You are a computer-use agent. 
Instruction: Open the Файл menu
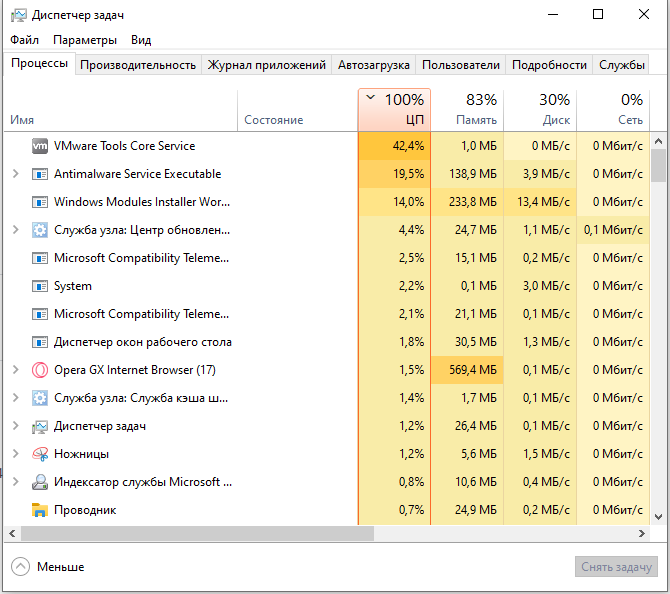pyautogui.click(x=24, y=40)
